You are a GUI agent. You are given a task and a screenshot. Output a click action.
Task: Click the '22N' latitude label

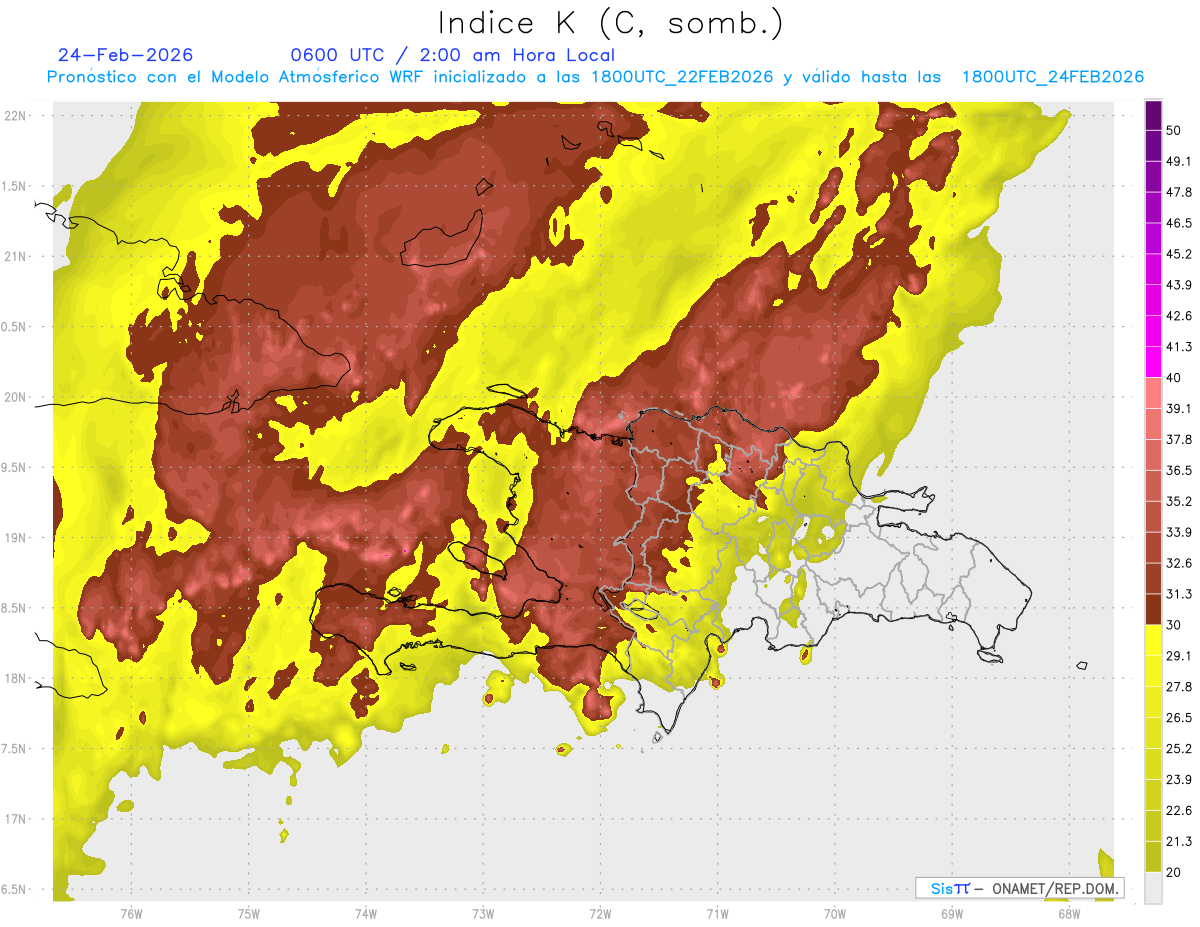coord(15,115)
